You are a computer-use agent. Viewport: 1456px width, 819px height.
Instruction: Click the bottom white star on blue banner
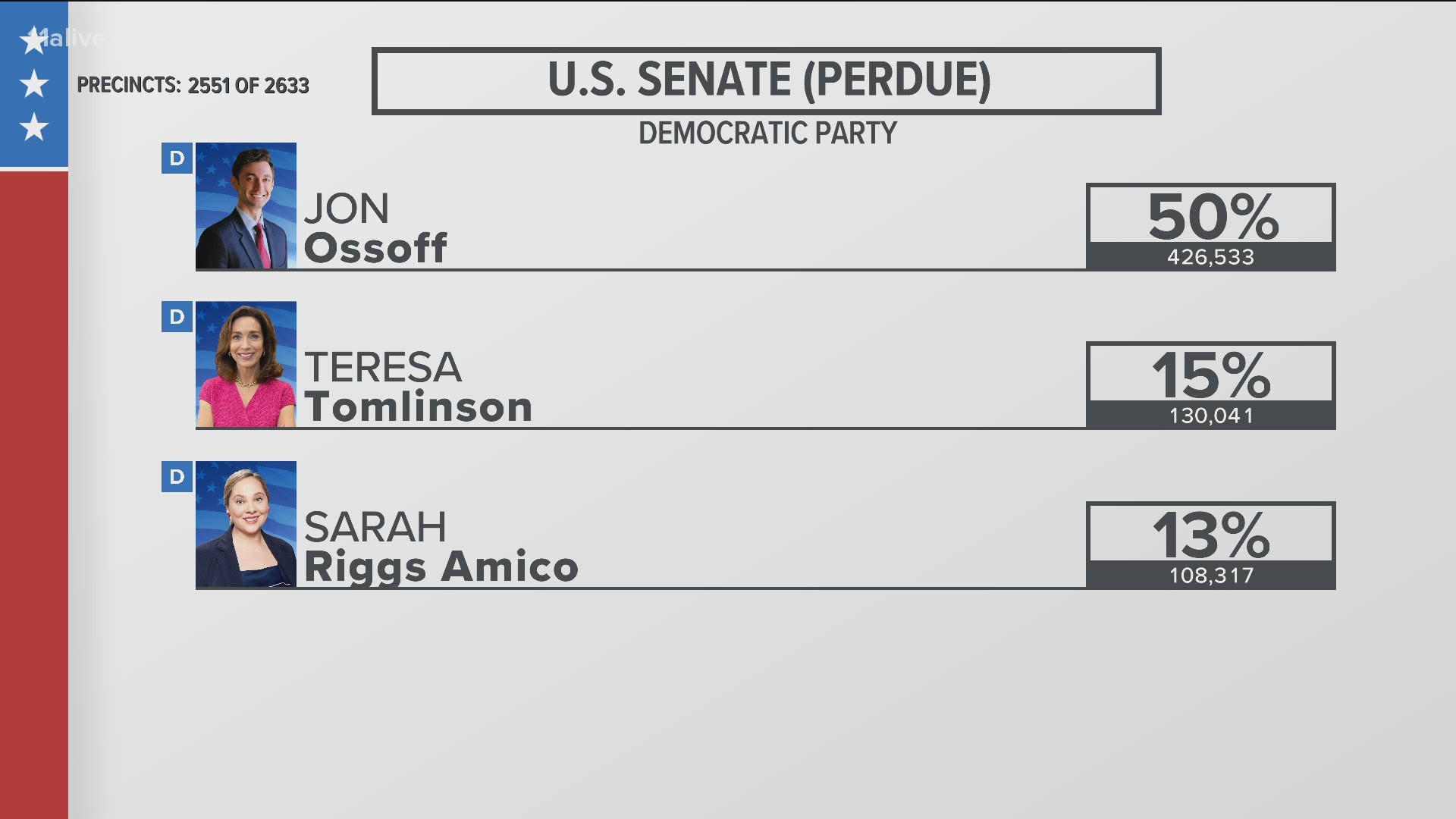(34, 127)
